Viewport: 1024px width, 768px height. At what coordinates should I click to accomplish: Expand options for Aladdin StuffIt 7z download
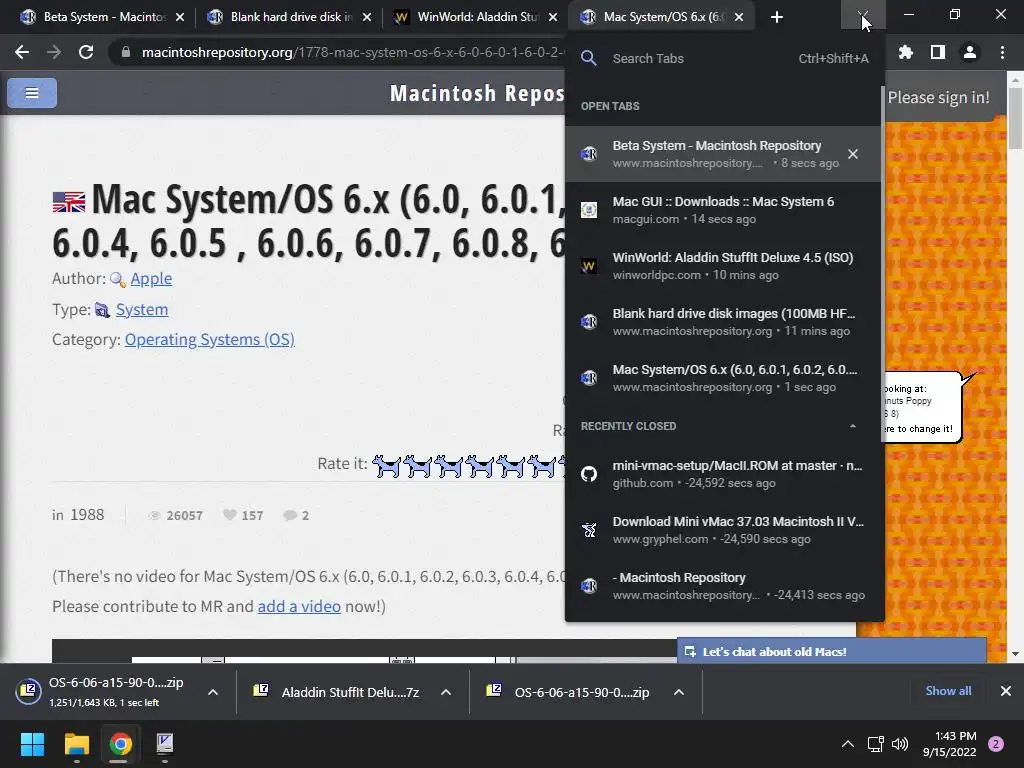446,692
